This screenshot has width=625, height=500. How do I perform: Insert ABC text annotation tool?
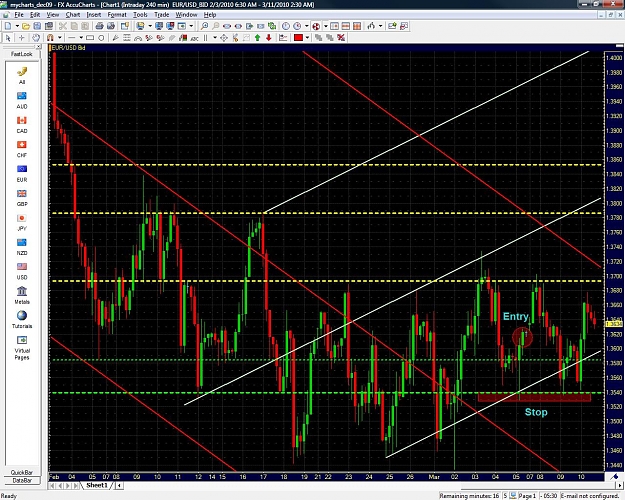click(x=195, y=38)
